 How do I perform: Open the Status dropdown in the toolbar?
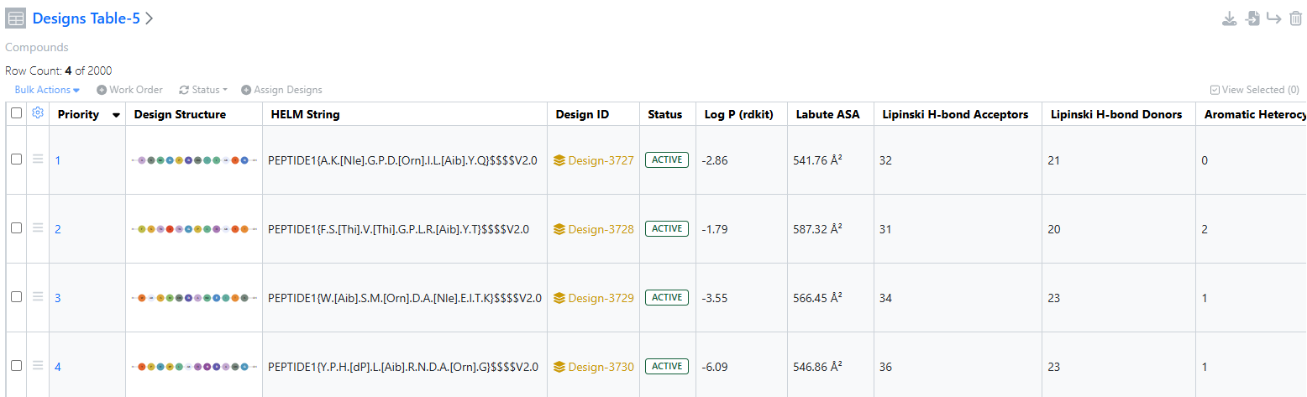point(203,90)
